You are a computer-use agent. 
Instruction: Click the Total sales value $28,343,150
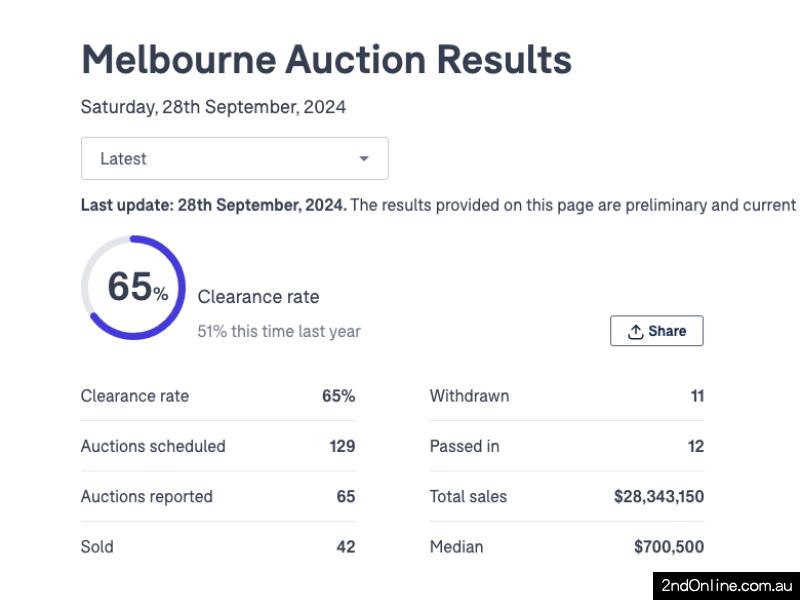[659, 496]
